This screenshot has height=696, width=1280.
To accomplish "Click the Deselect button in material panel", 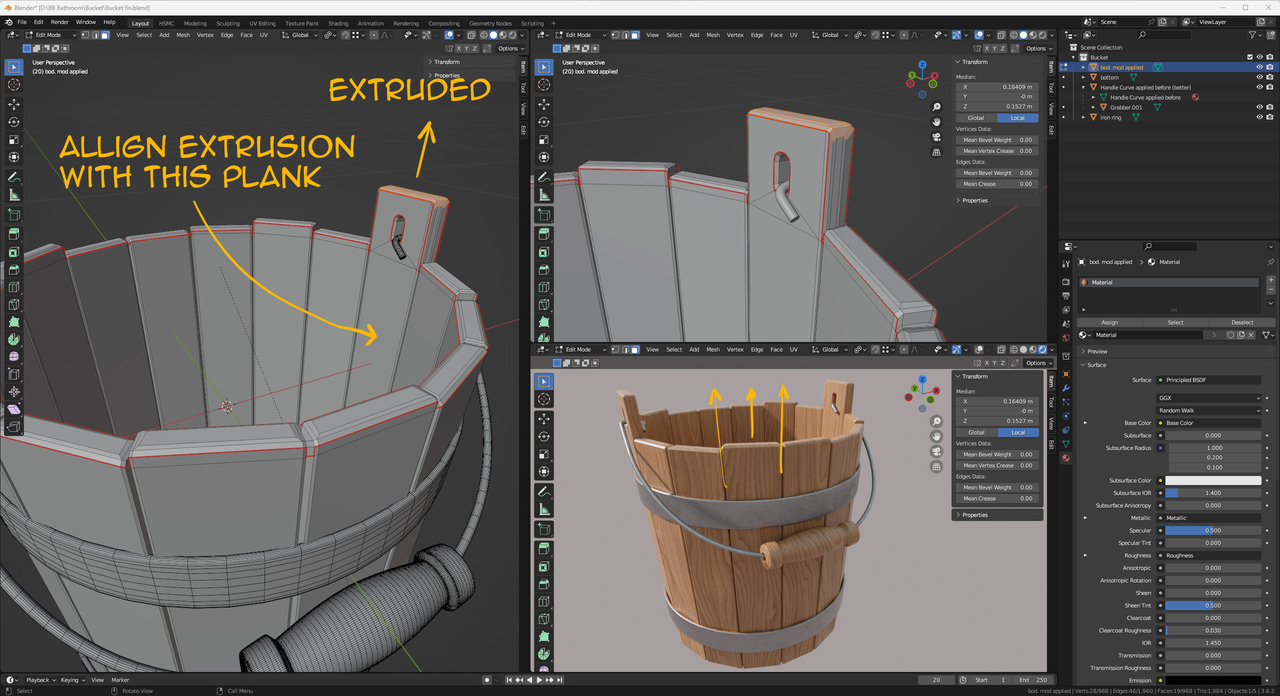I will [1242, 322].
